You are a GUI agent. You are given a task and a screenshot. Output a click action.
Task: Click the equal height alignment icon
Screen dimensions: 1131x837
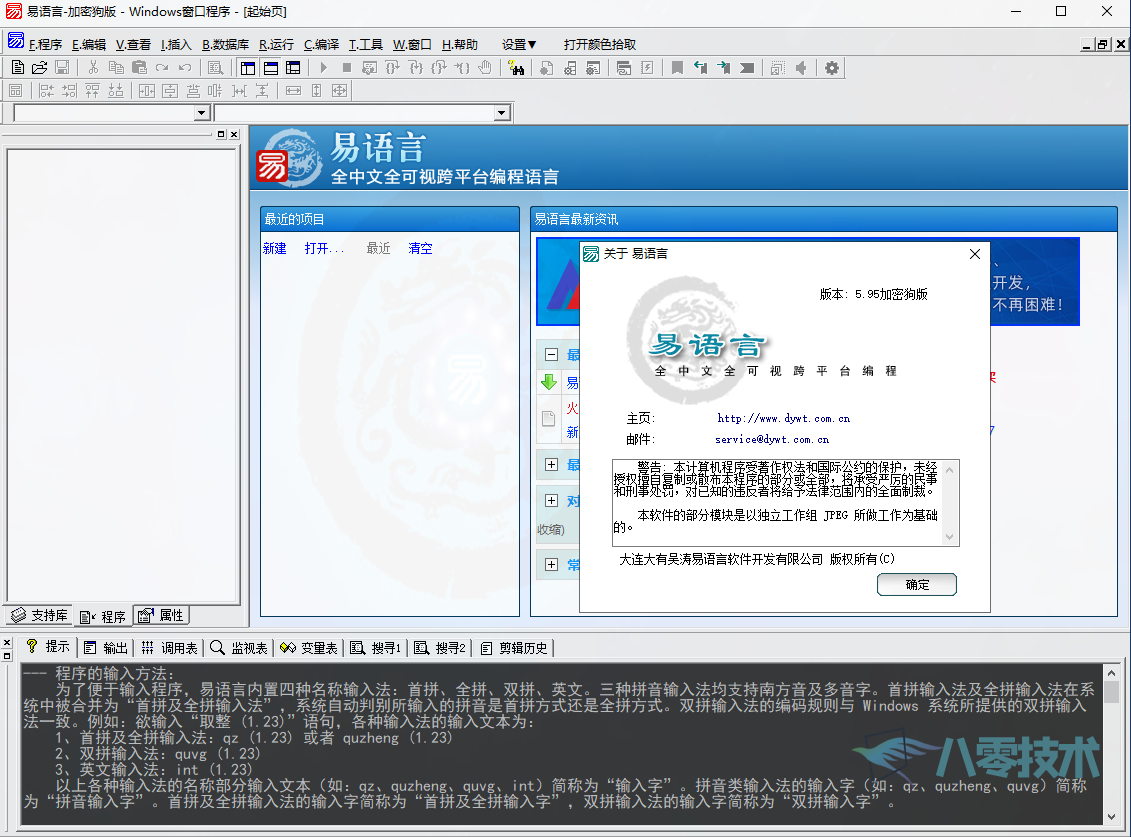pos(317,91)
